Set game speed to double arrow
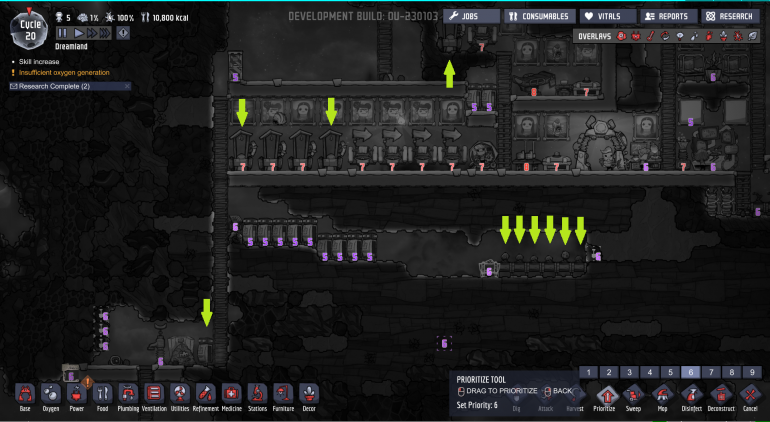This screenshot has width=770, height=422. [x=91, y=33]
